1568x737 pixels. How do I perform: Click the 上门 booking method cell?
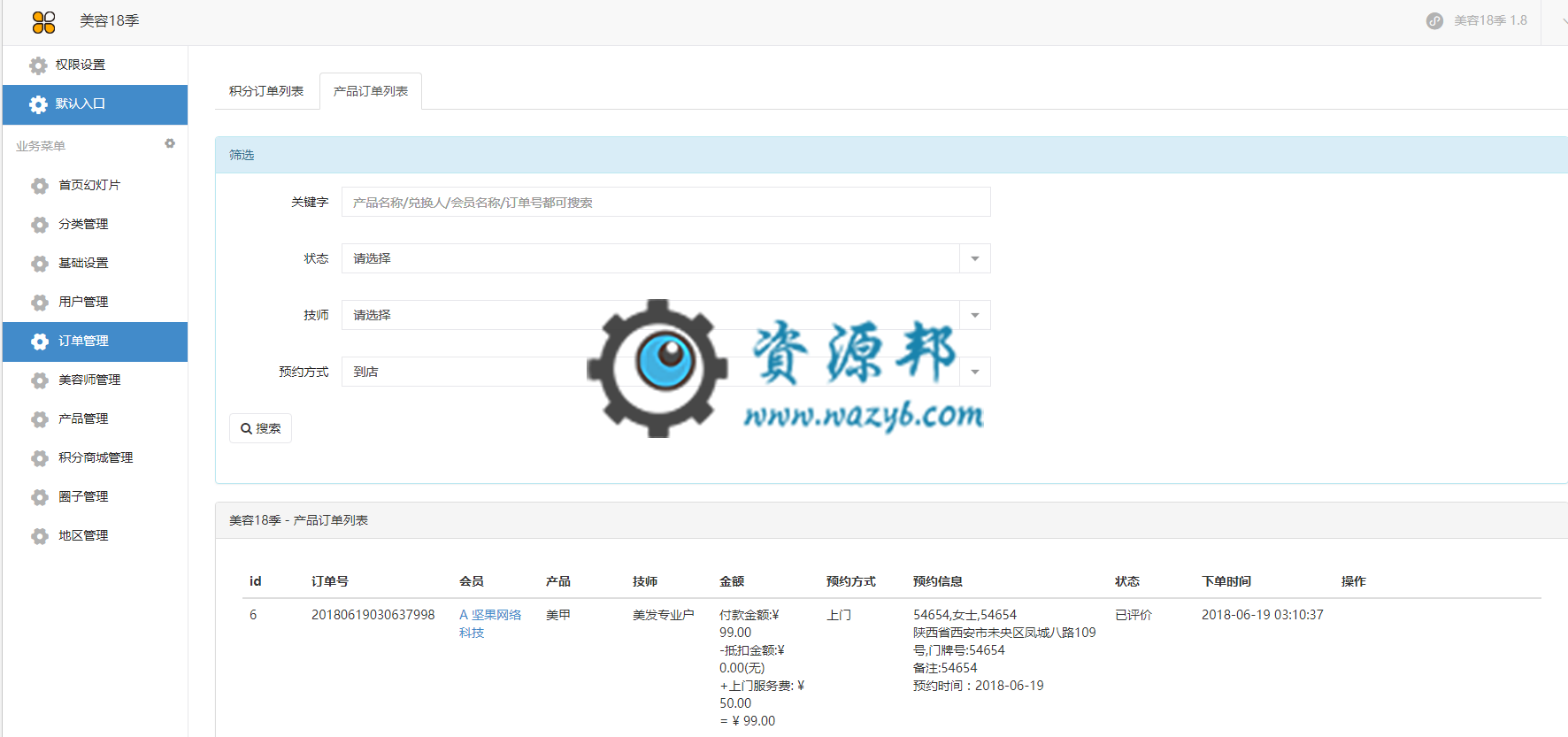[x=839, y=615]
